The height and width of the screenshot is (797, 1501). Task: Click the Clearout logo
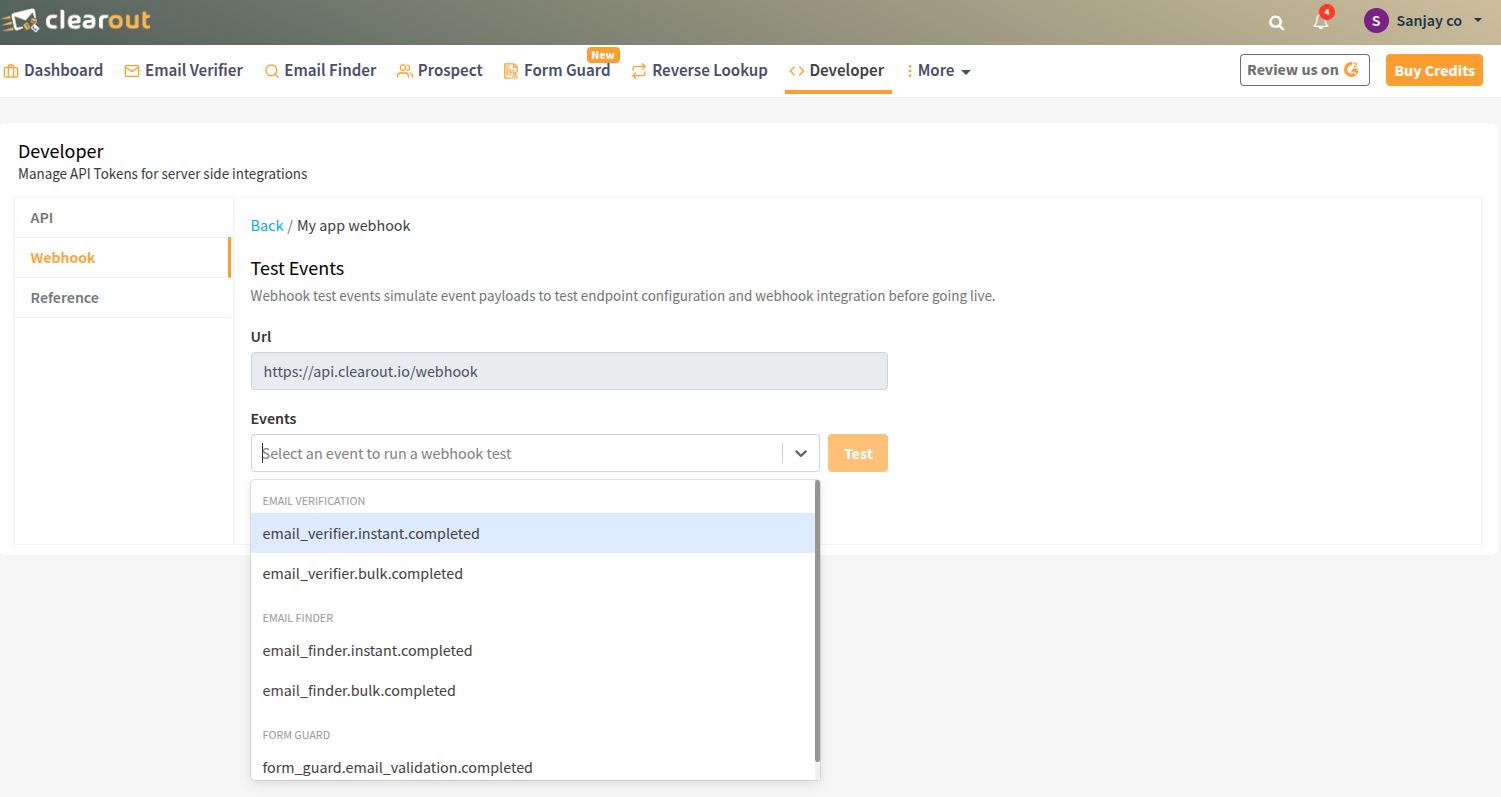(76, 20)
